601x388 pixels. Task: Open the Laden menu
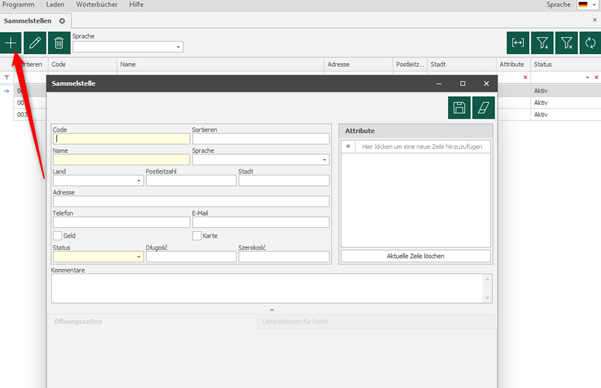tap(55, 5)
